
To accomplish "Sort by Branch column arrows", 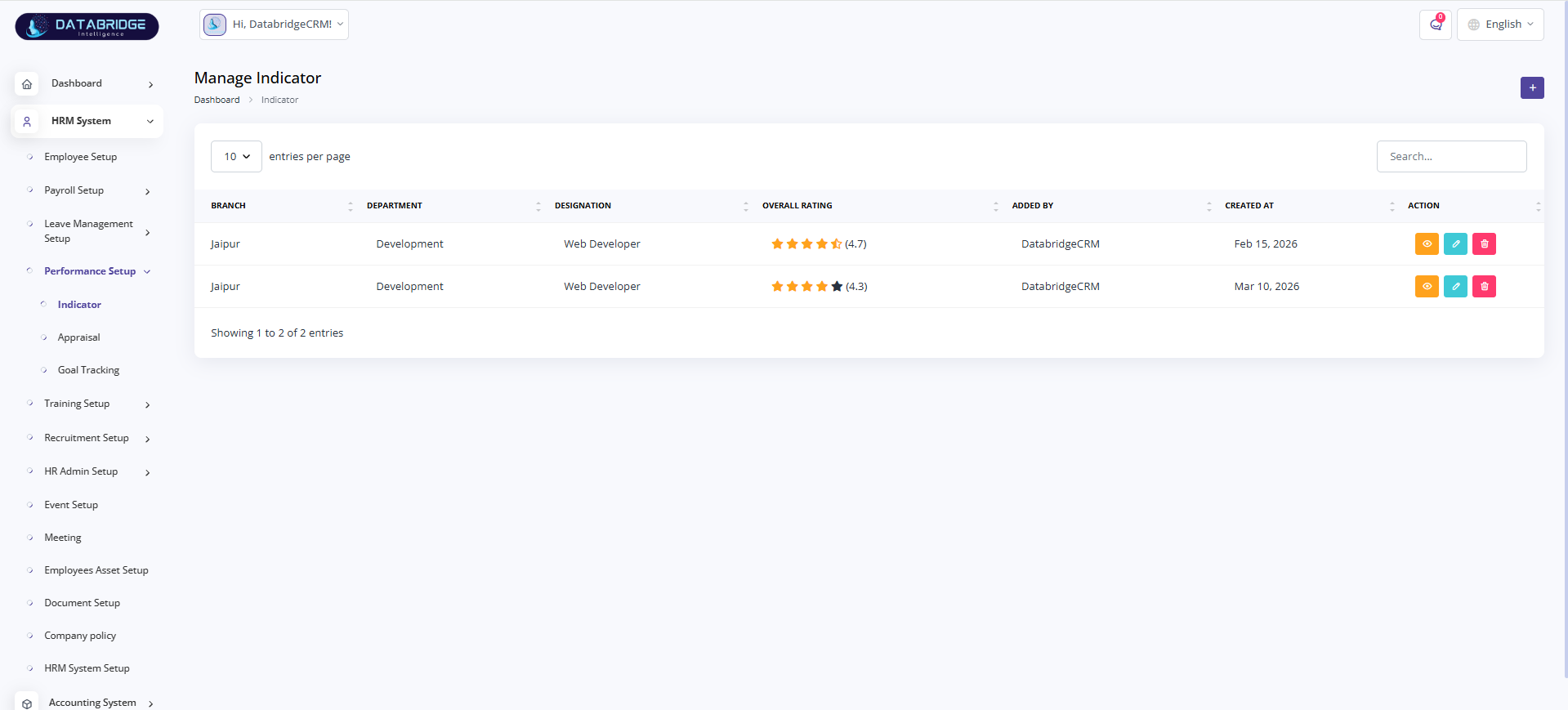I will coord(351,207).
